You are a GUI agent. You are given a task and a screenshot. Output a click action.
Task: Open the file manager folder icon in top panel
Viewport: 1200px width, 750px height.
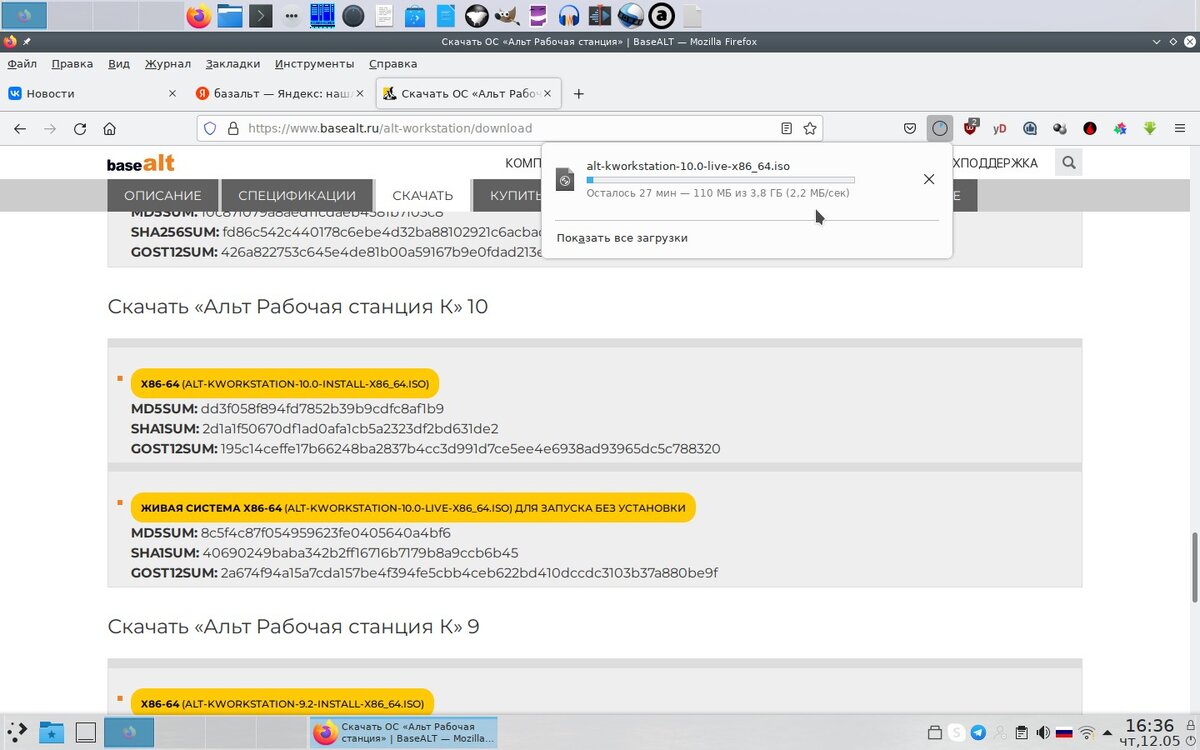230,16
